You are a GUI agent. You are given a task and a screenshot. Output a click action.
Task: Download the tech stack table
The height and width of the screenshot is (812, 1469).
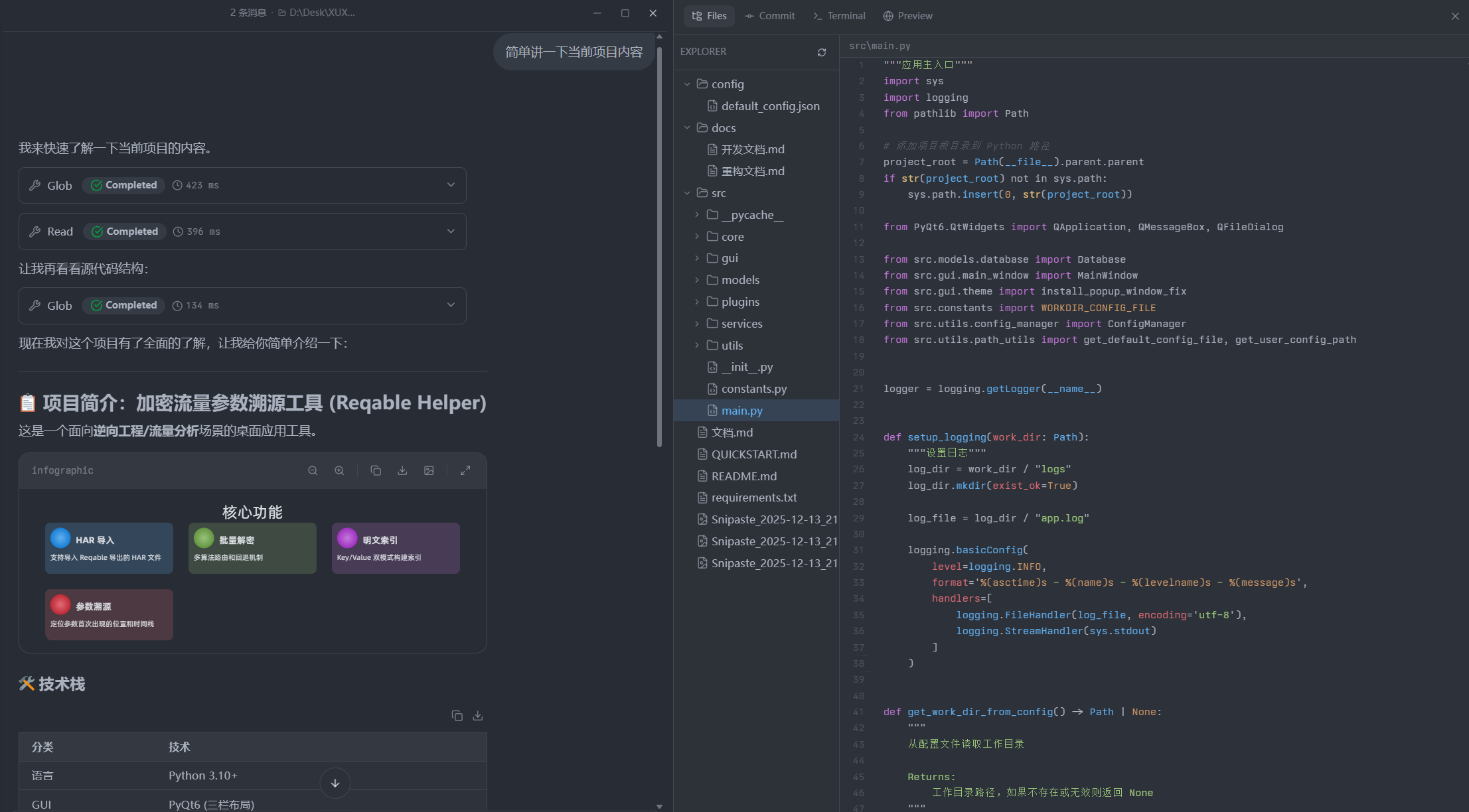tap(477, 715)
